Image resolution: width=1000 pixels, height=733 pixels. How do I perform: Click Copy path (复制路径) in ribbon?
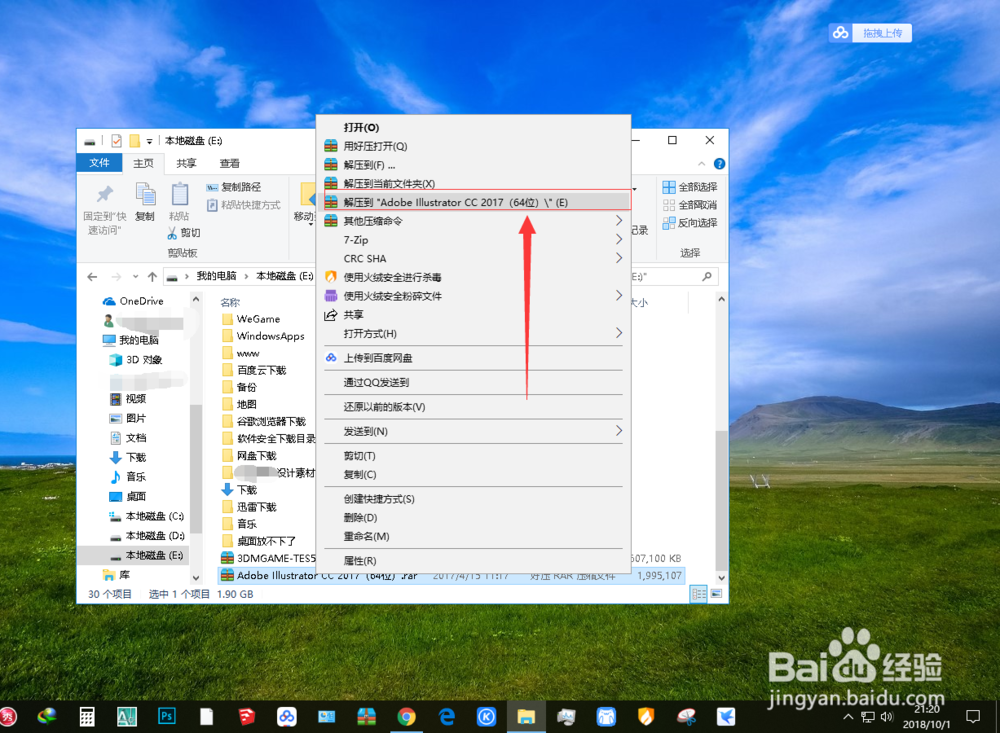pyautogui.click(x=233, y=187)
